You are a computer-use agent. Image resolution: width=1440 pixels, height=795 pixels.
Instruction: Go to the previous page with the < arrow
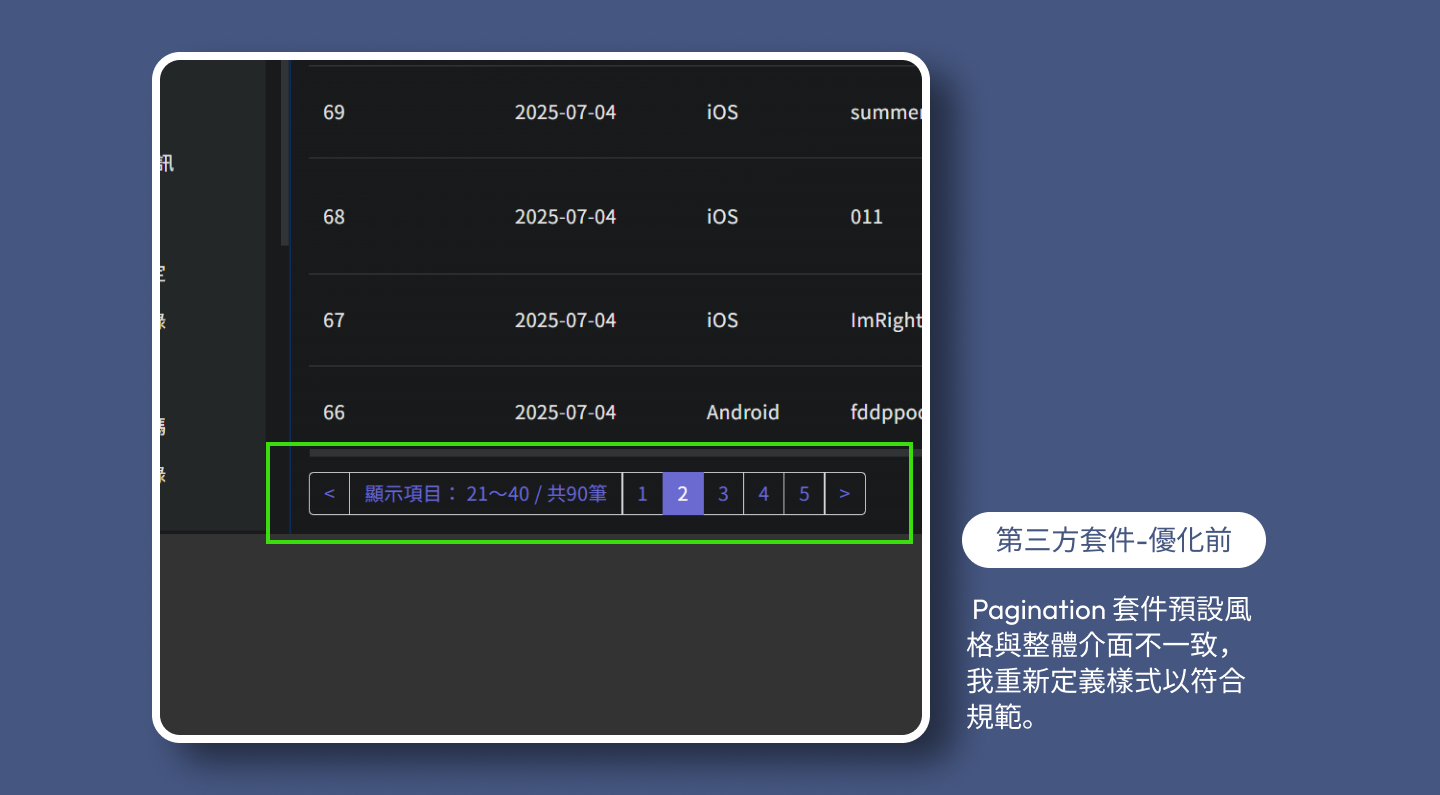[x=329, y=494]
